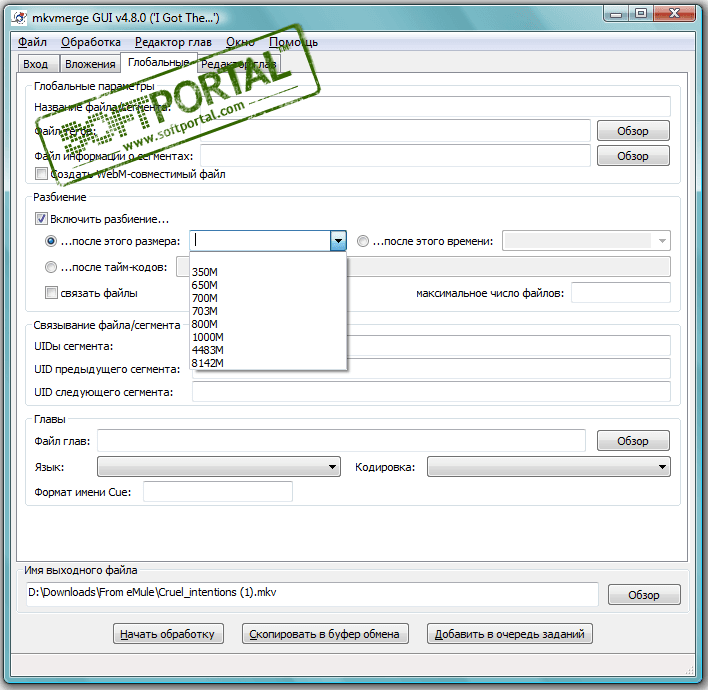Pick 8142M in the size list
This screenshot has height=690, width=708.
(x=268, y=363)
